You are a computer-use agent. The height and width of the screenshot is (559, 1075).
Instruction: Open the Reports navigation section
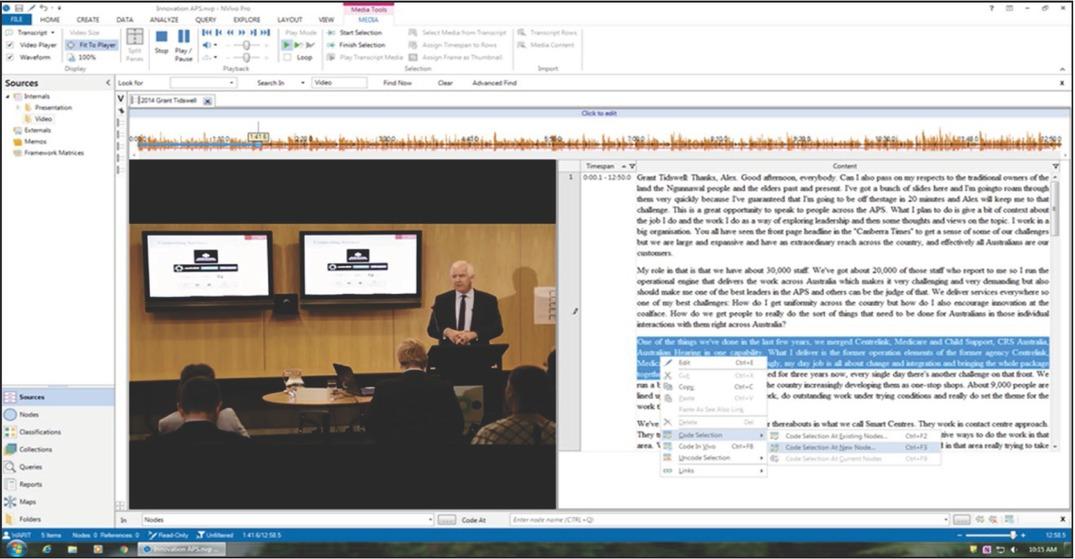point(32,485)
